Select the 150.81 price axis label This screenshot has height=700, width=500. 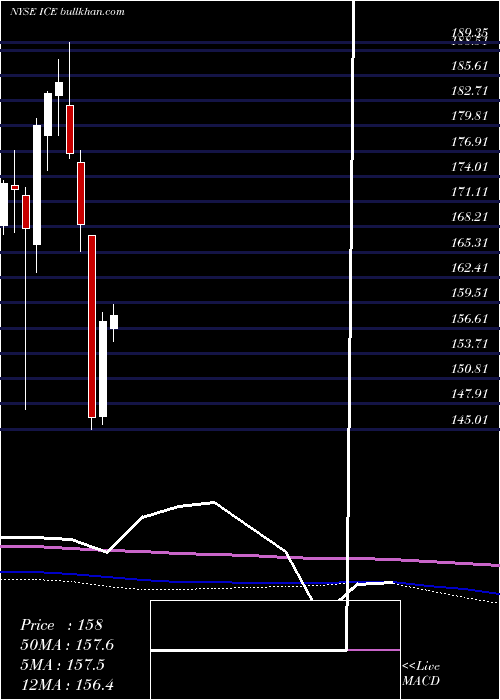click(469, 369)
